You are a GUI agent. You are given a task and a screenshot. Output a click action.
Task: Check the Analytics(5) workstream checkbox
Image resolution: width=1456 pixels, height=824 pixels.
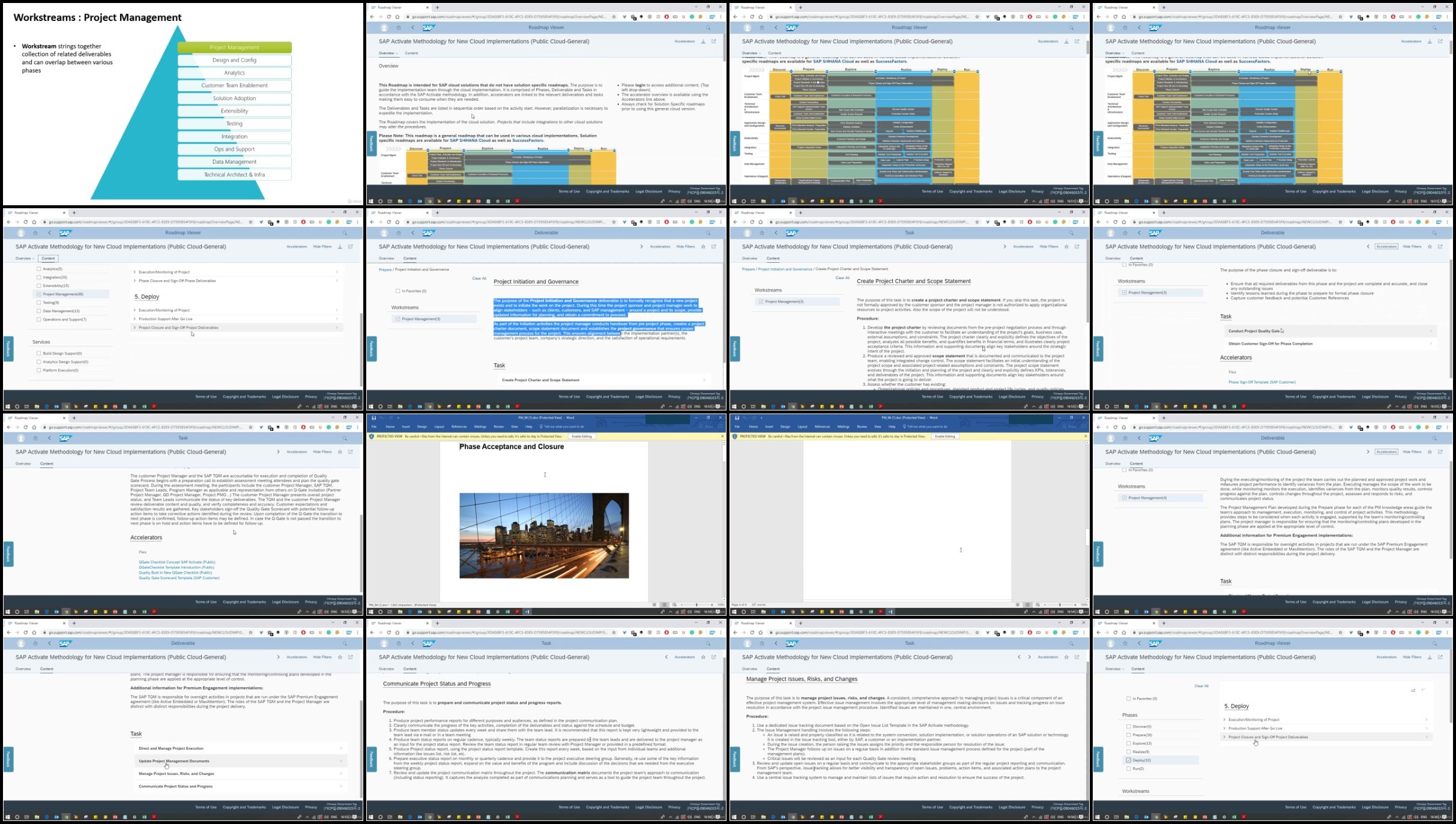[x=39, y=269]
